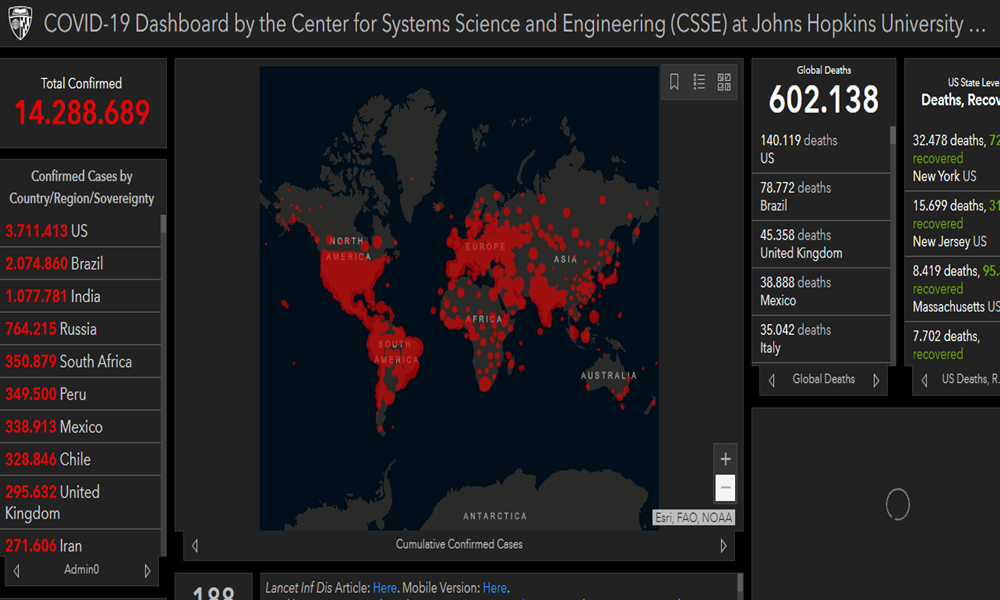Go to previous map view arrow
Viewport: 1000px width, 600px height.
(195, 546)
